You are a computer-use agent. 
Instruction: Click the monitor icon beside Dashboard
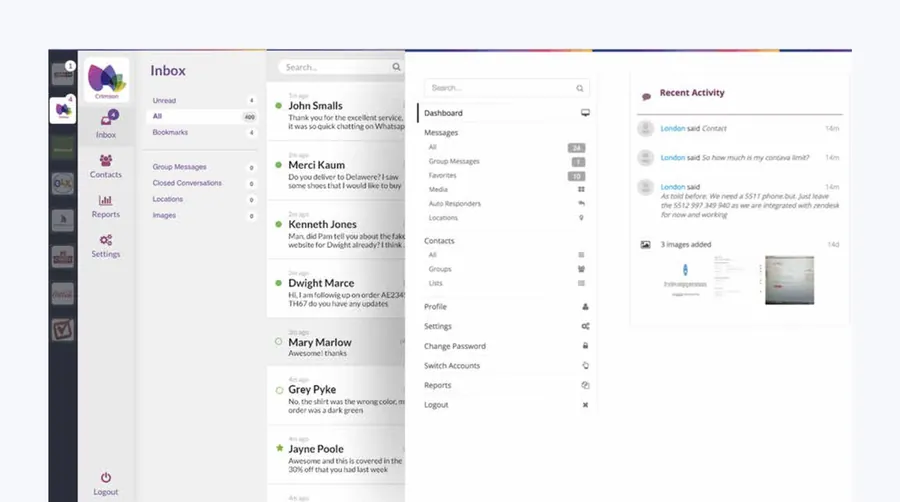pos(585,113)
